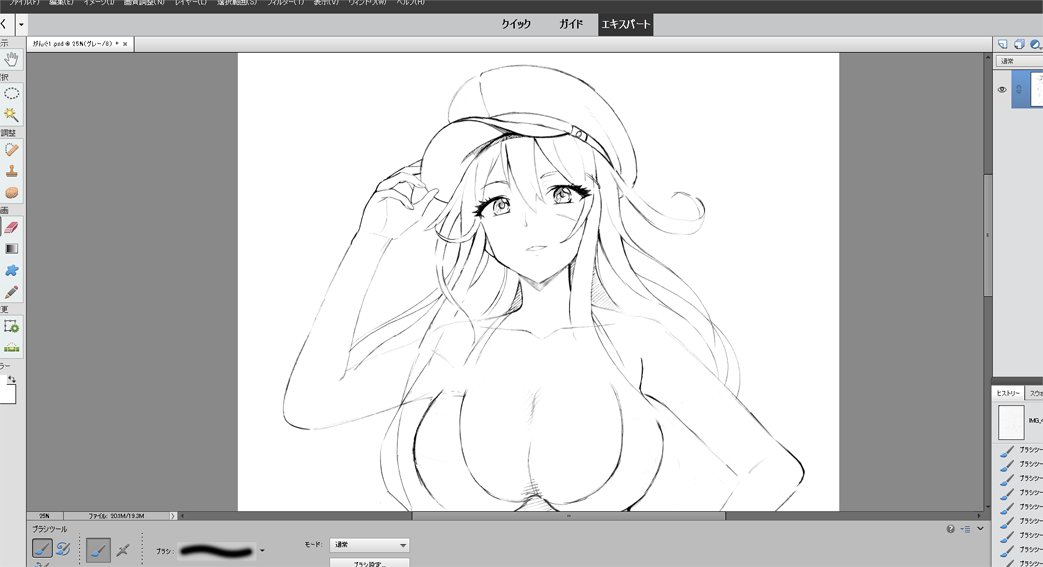The width and height of the screenshot is (1043, 567).
Task: Click canvas vertical scrollbar thumb
Action: 988,236
